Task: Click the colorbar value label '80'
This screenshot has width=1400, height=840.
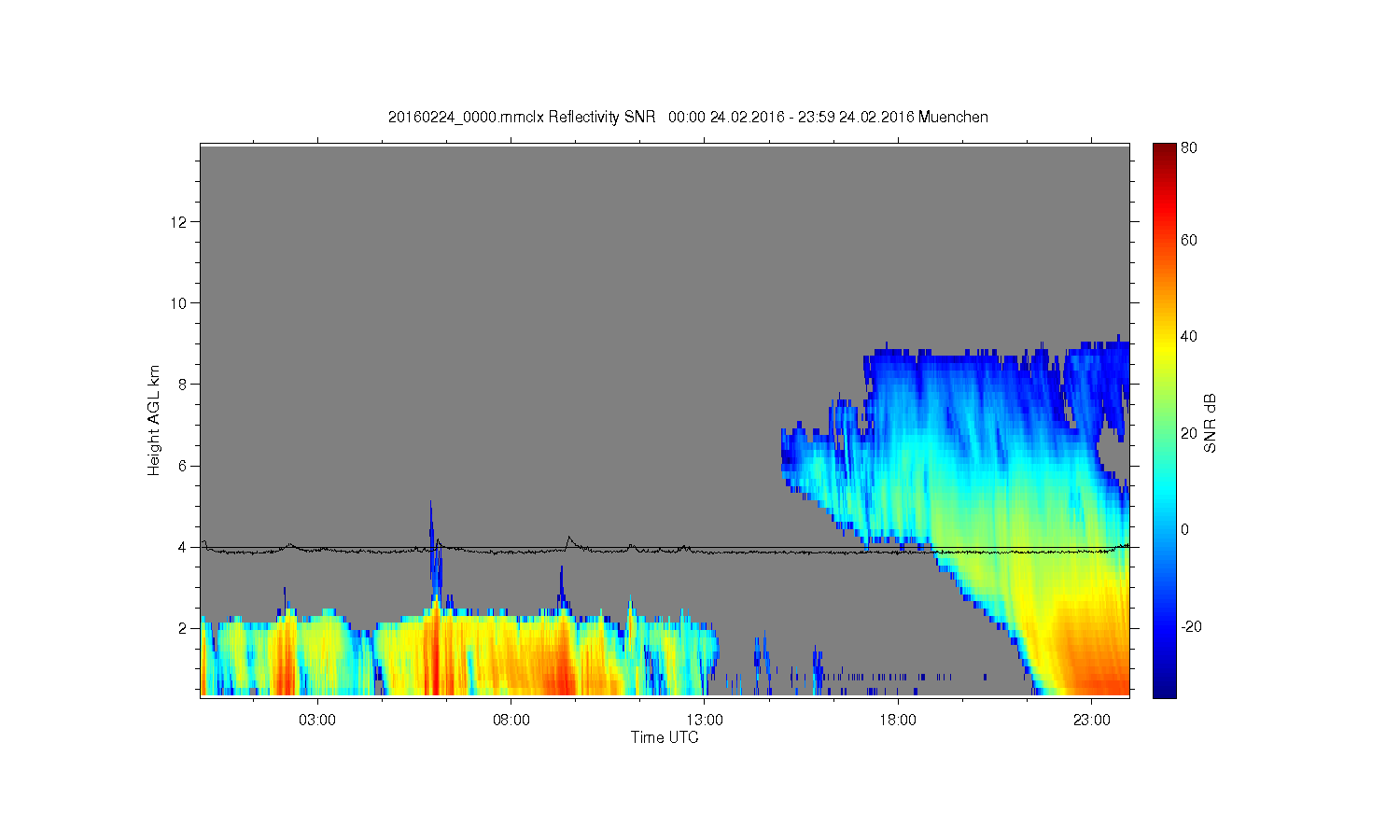Action: click(1189, 147)
